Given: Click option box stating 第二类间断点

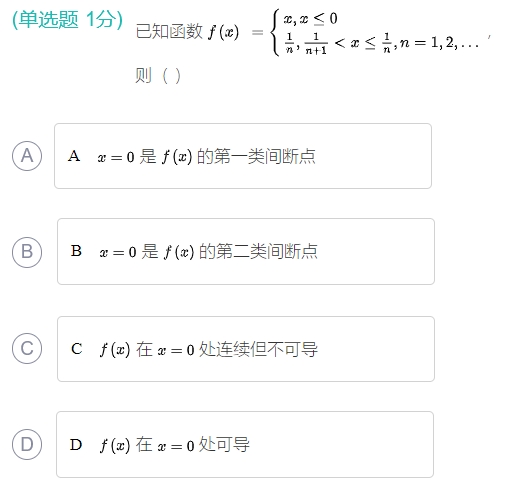Looking at the screenshot, I should click(x=246, y=252).
